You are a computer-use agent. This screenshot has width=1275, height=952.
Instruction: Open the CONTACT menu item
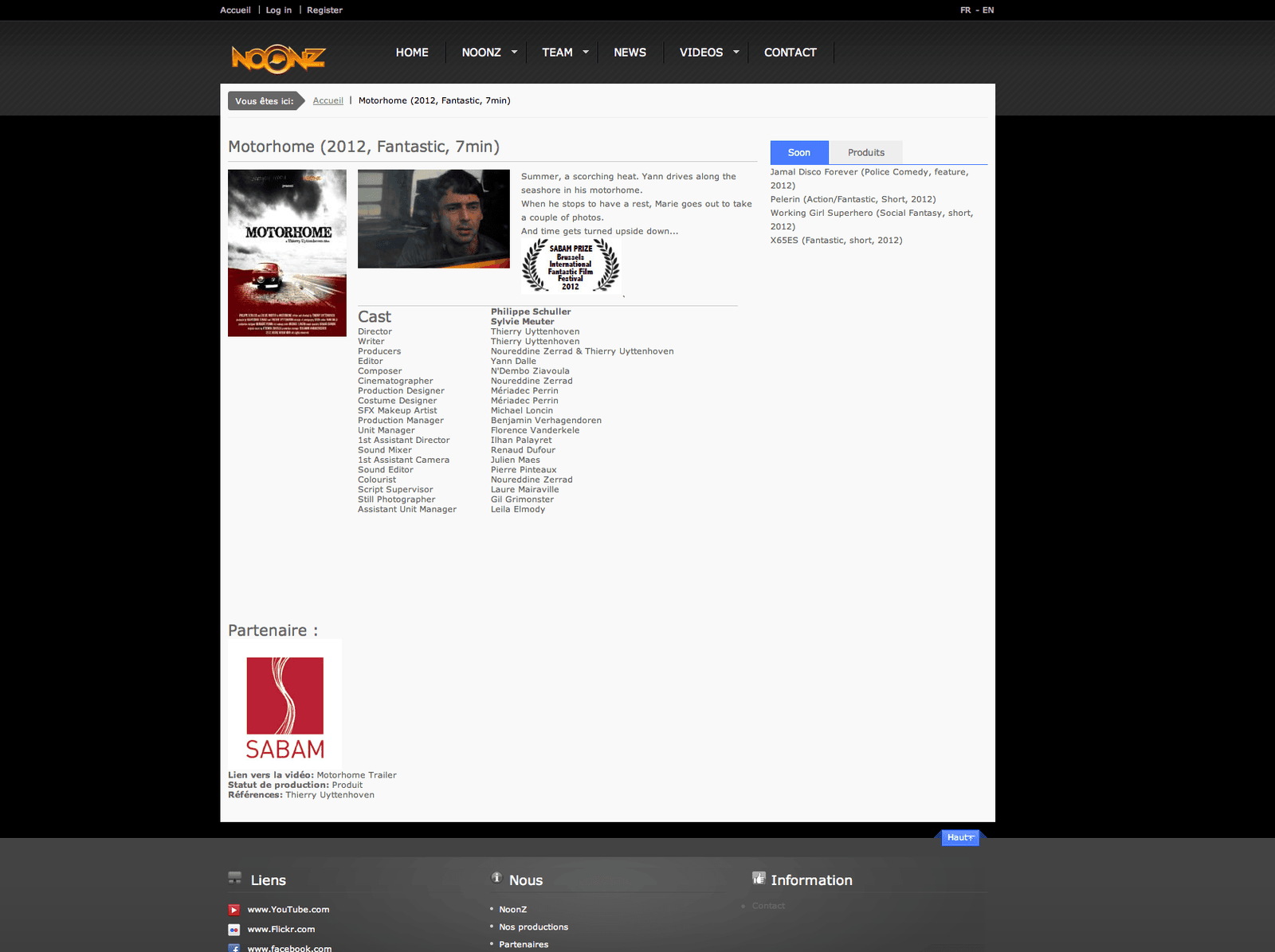pyautogui.click(x=790, y=53)
